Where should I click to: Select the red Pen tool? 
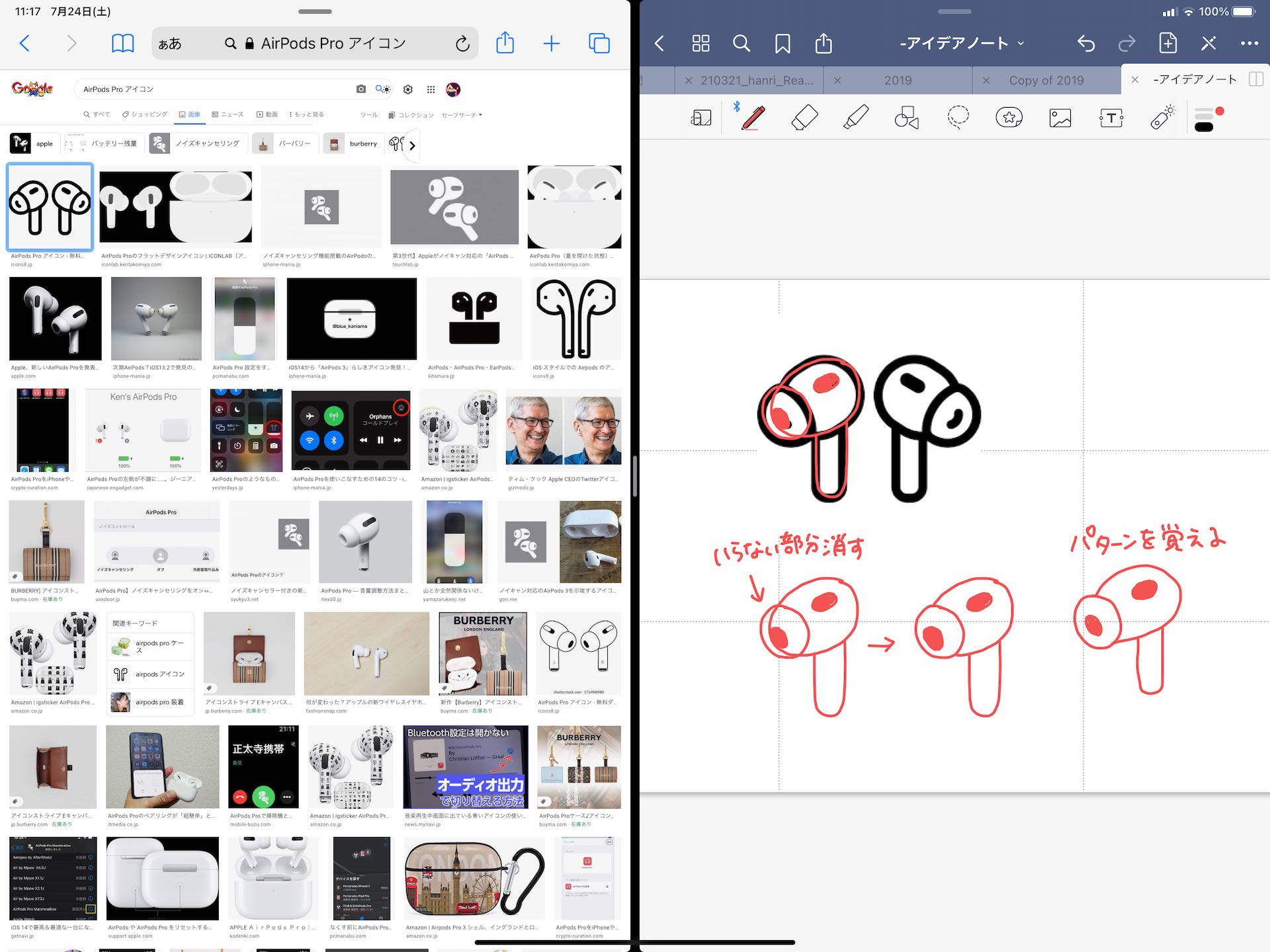(x=753, y=118)
